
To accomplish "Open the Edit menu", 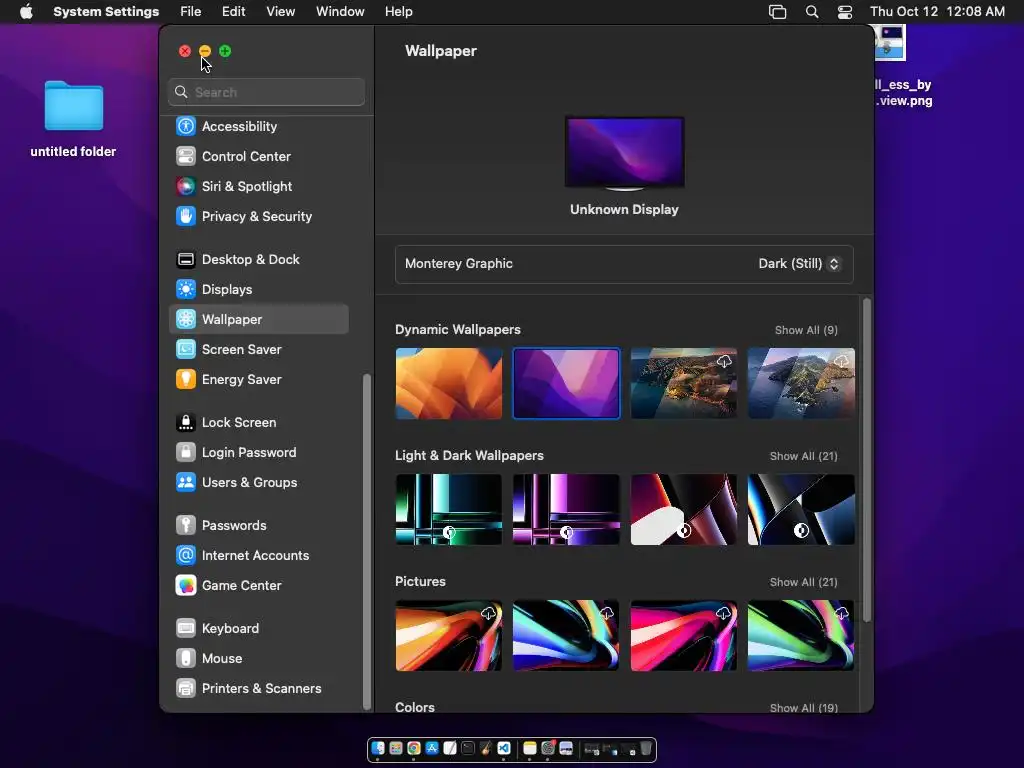I will (233, 12).
